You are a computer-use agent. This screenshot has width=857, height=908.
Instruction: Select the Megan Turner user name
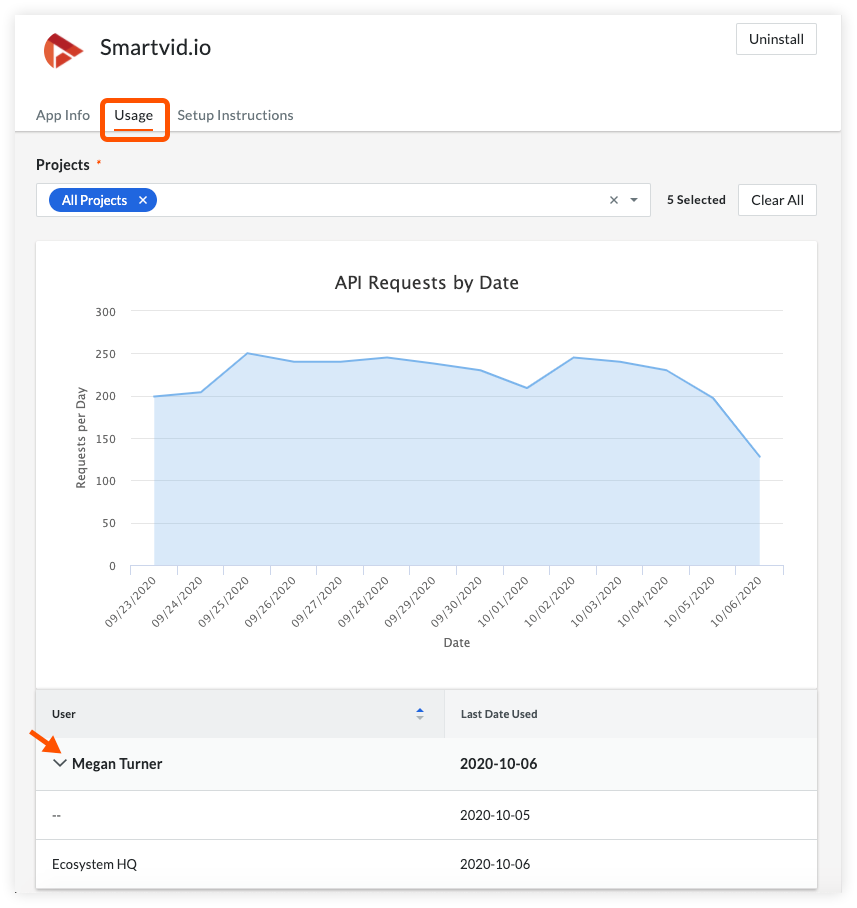point(117,764)
